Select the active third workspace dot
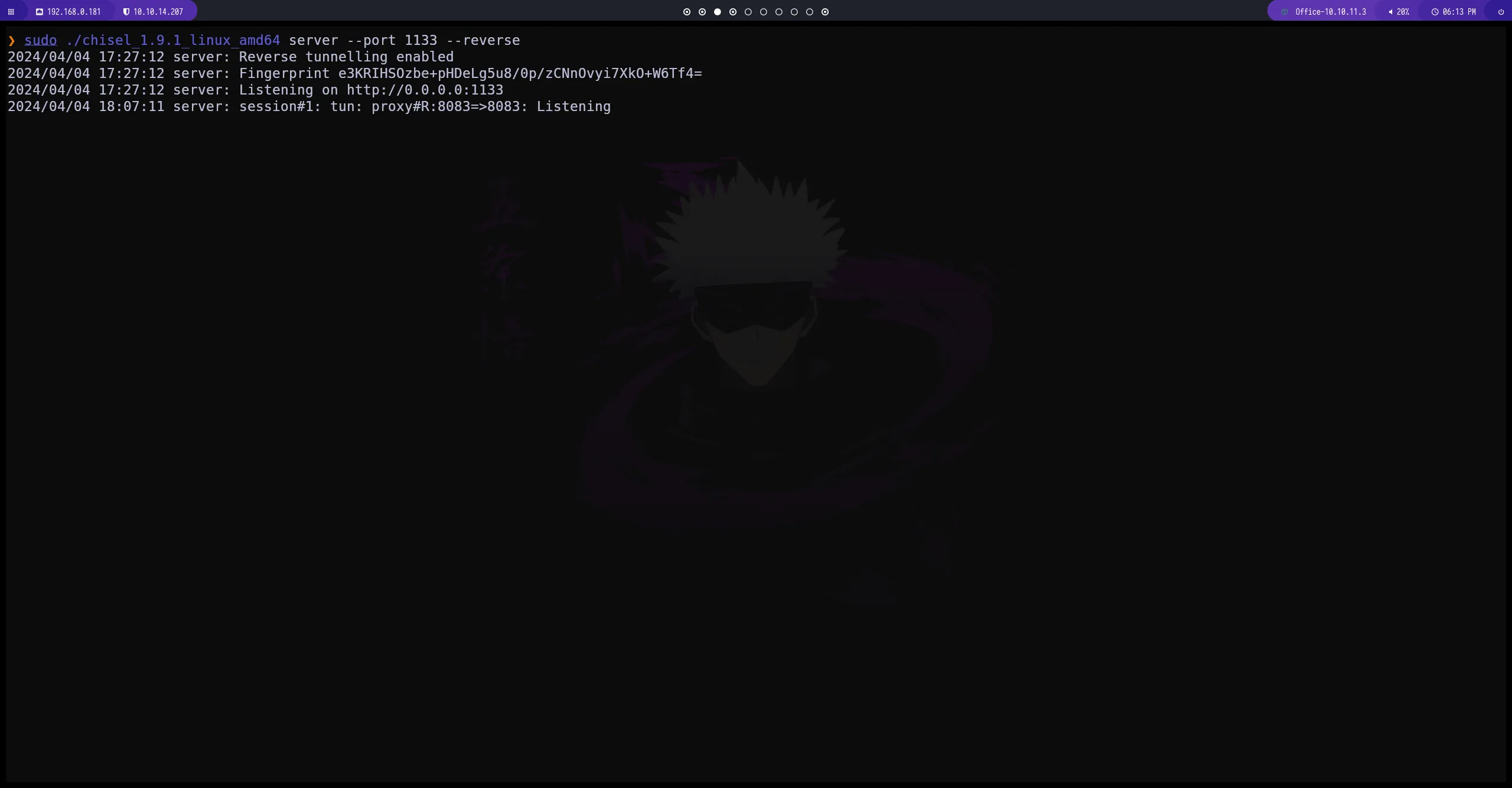The height and width of the screenshot is (788, 1512). [x=717, y=12]
